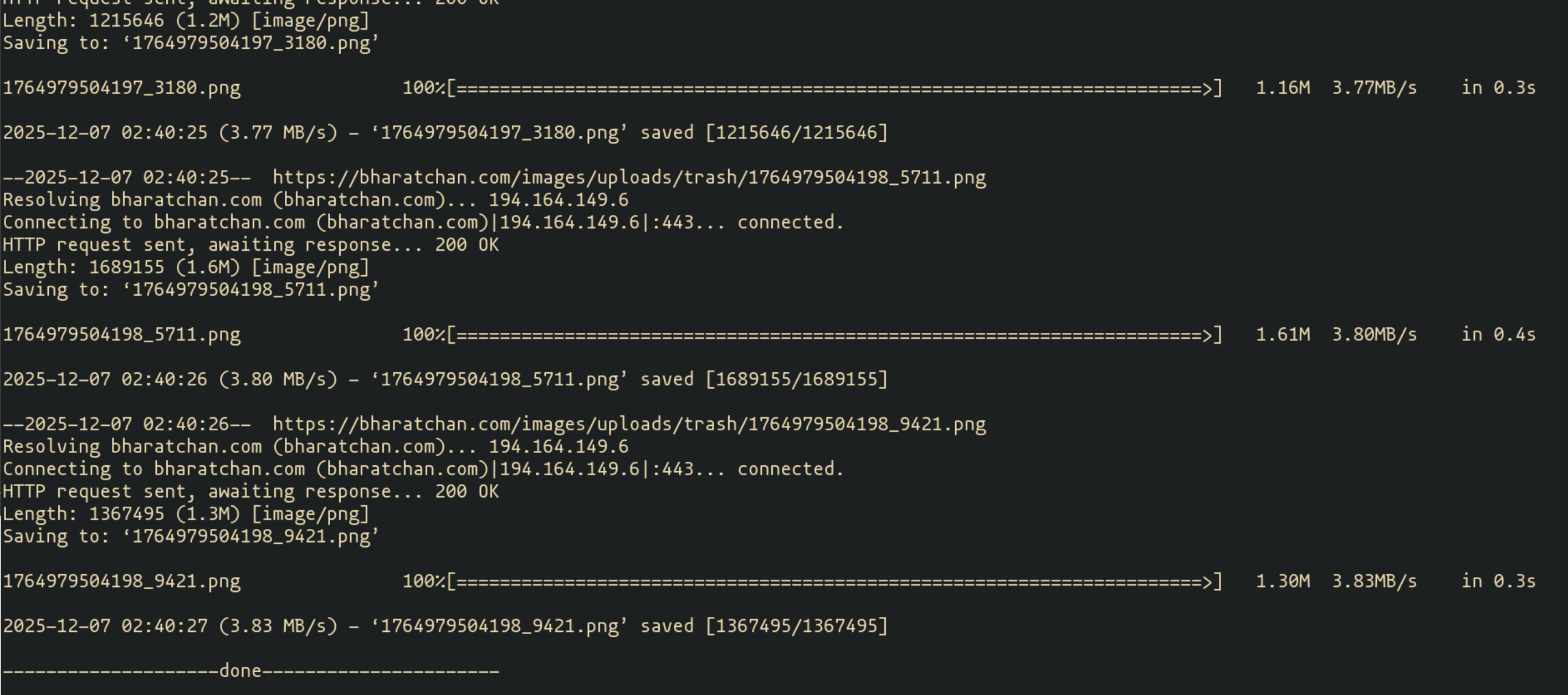Click the 'done' separator line text
The width and height of the screenshot is (1568, 695).
tap(240, 671)
